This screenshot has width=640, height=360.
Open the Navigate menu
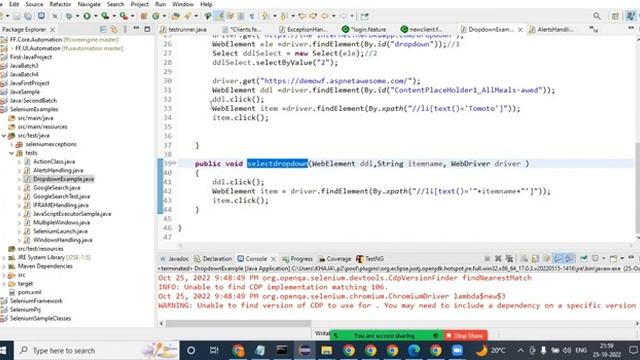[89, 4]
